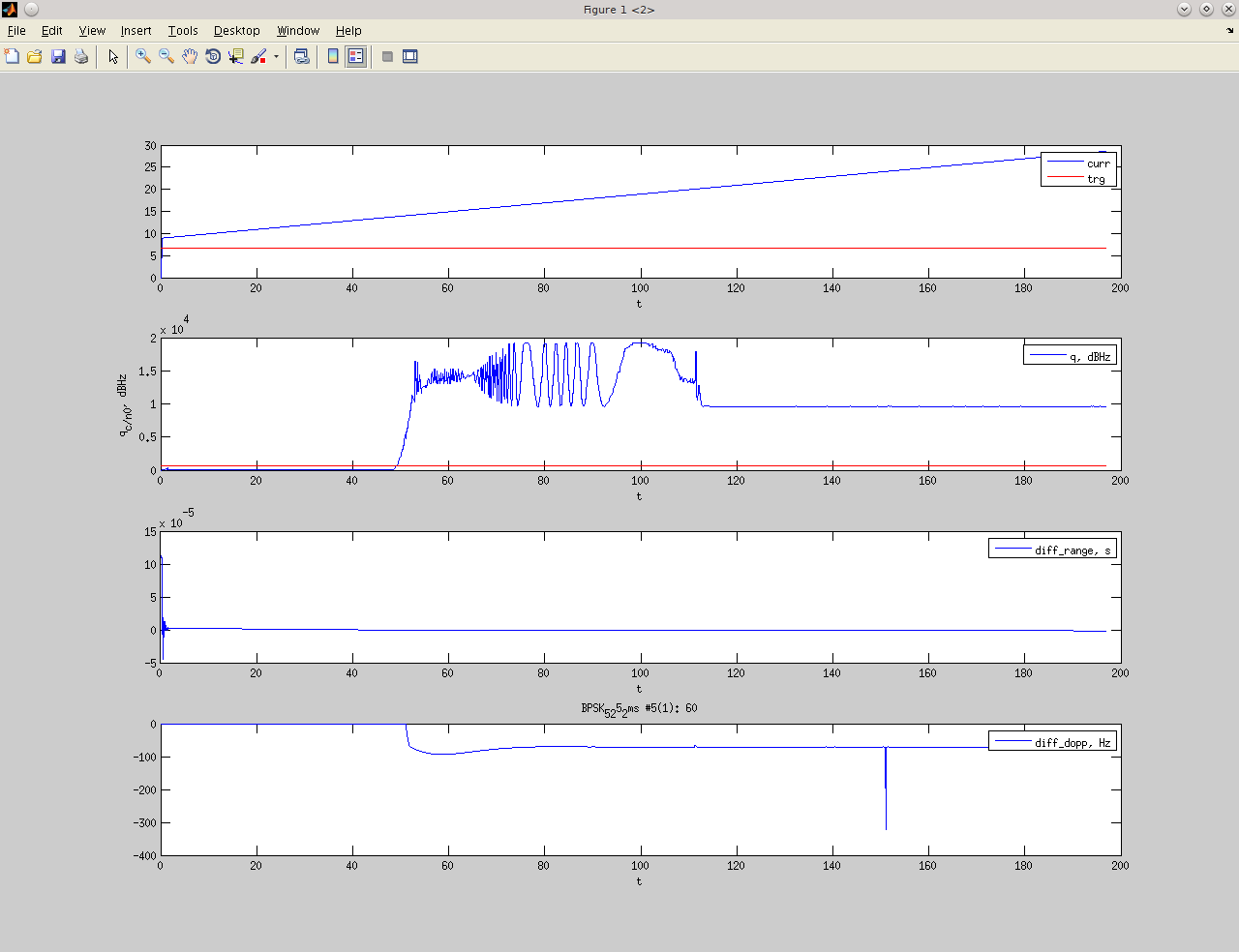Viewport: 1239px width, 952px height.
Task: Activate the Pan hand tool
Action: 190,57
